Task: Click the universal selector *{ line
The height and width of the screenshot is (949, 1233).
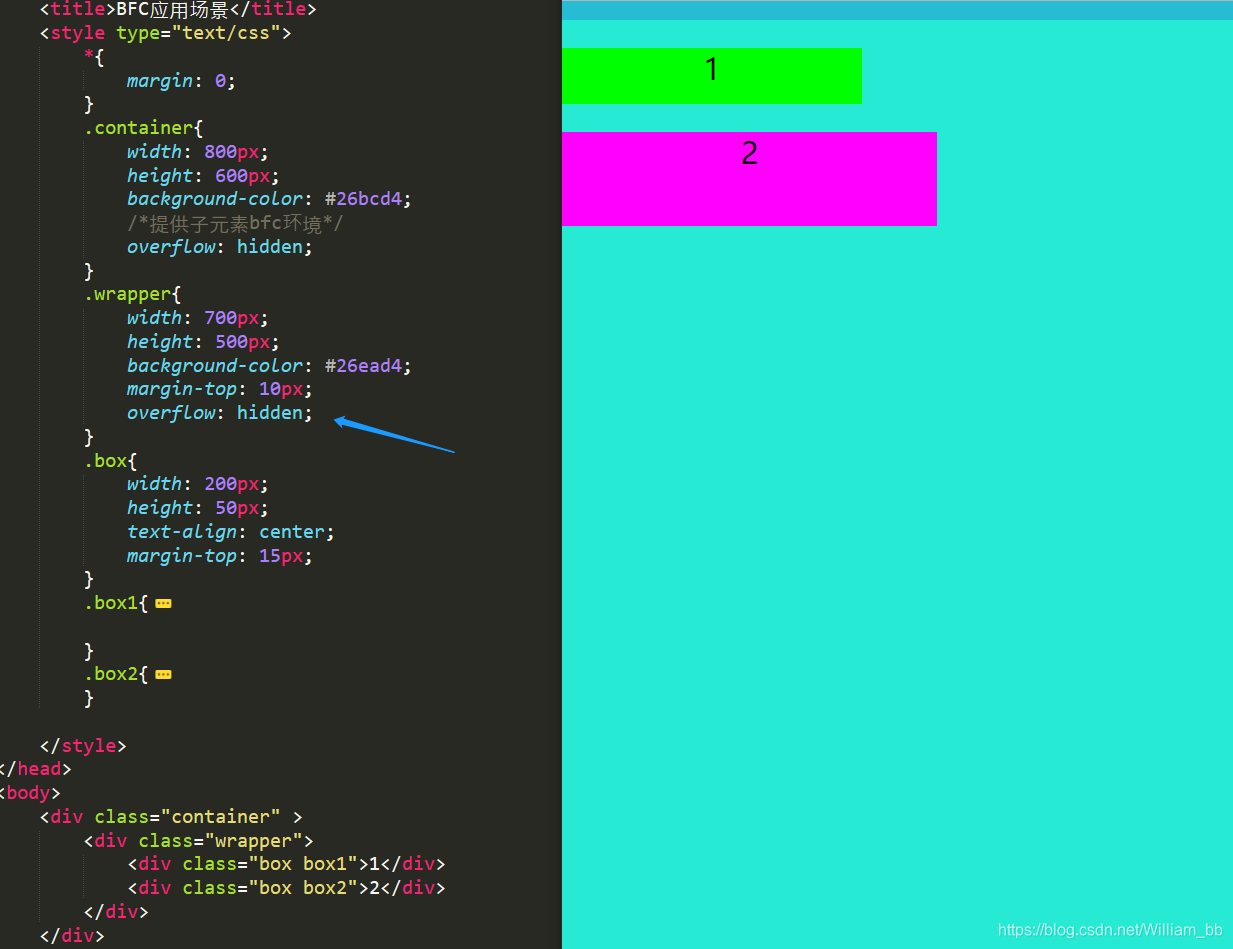Action: click(94, 57)
